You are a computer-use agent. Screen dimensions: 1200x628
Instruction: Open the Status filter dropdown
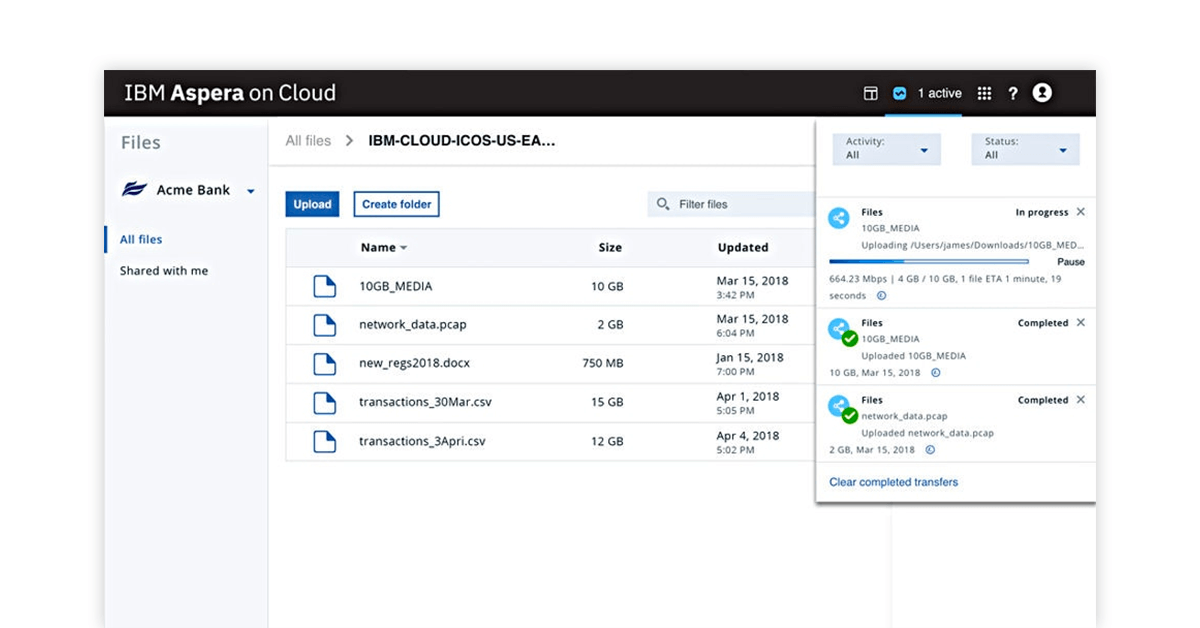click(x=1025, y=149)
